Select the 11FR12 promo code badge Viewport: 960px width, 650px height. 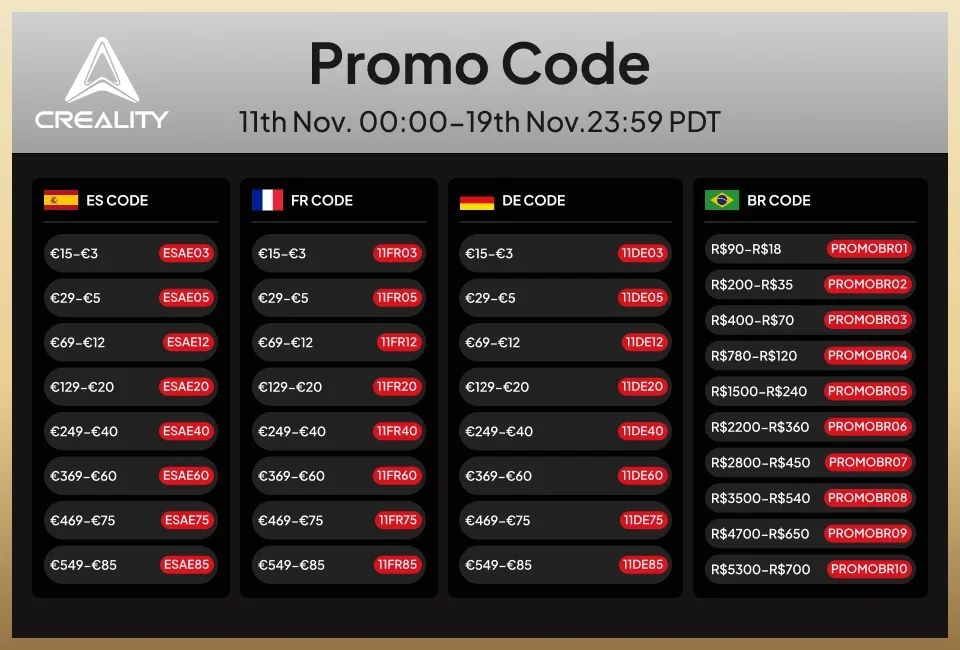coord(399,342)
